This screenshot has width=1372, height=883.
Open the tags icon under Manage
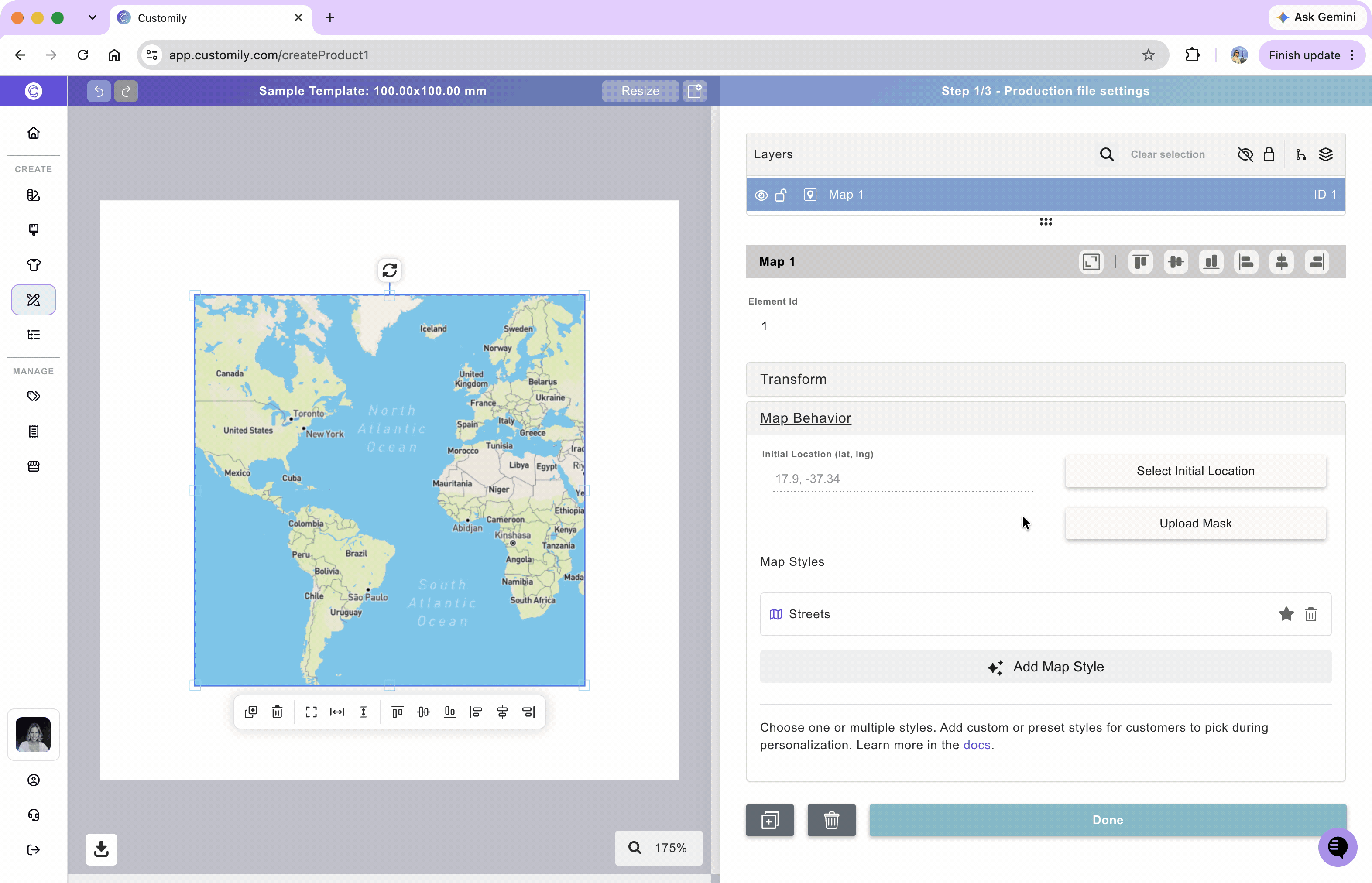click(34, 396)
